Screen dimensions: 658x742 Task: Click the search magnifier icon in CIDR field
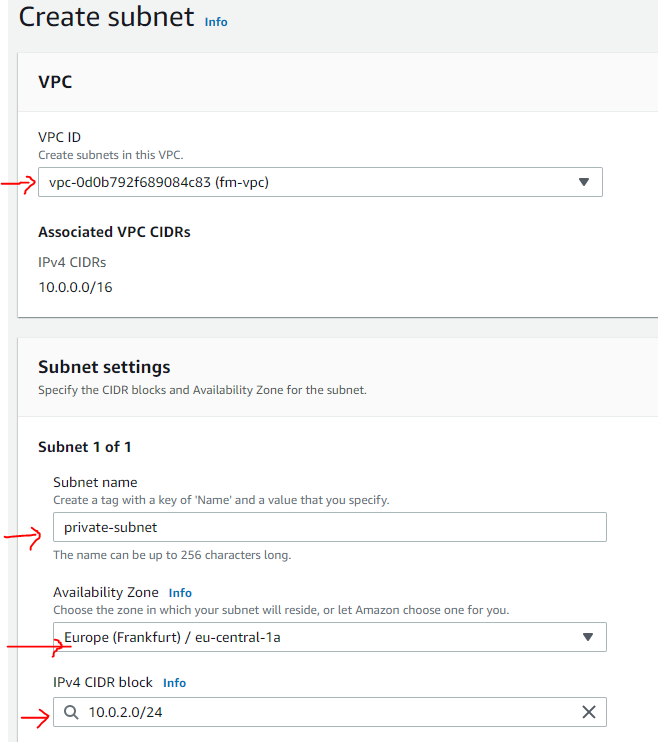(x=70, y=712)
